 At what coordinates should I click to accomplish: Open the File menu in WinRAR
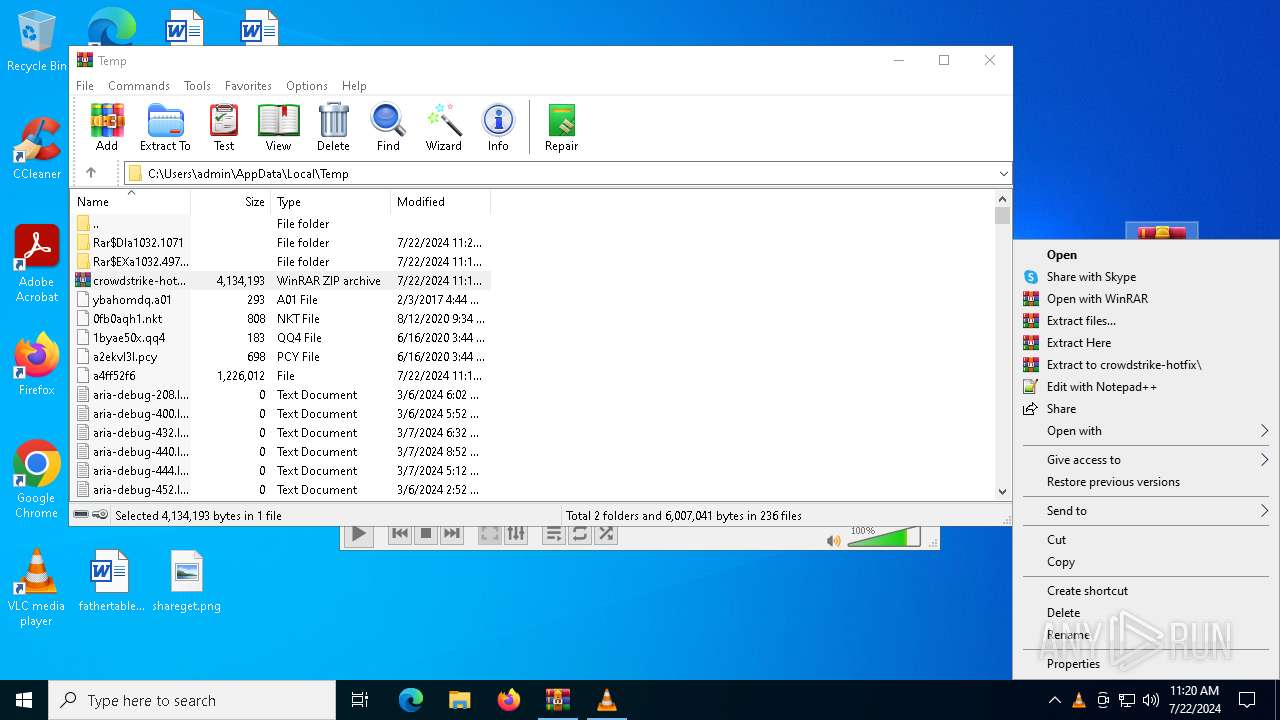click(85, 86)
